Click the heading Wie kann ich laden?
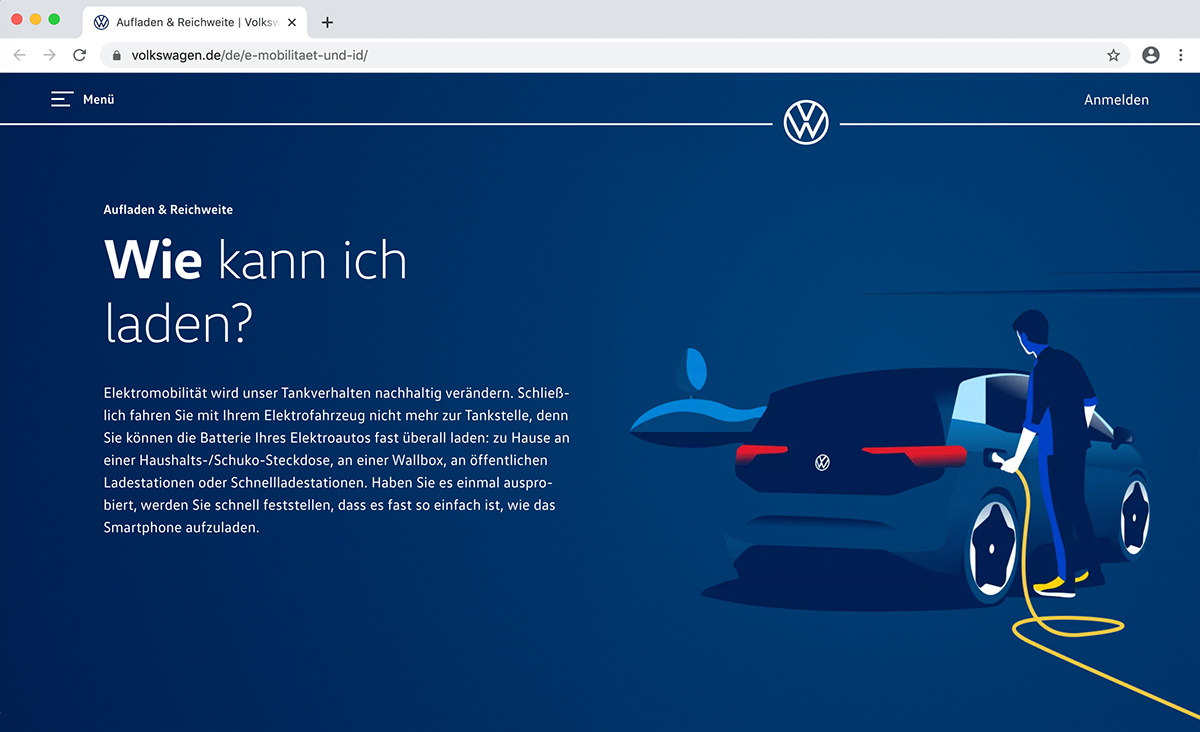The image size is (1200, 732). click(x=255, y=290)
